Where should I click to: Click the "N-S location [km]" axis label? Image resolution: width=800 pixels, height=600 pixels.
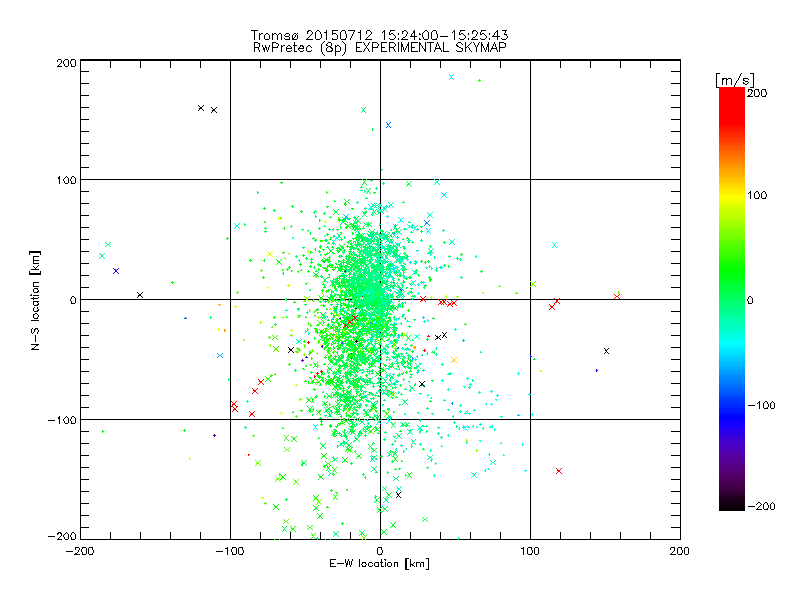tap(35, 300)
